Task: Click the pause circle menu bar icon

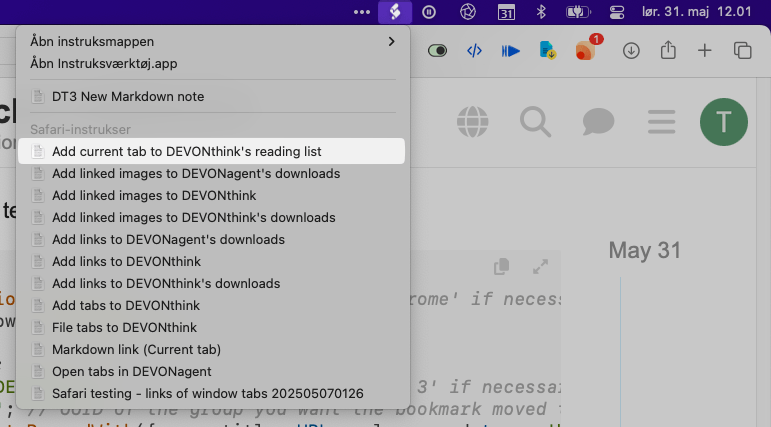Action: tap(429, 12)
